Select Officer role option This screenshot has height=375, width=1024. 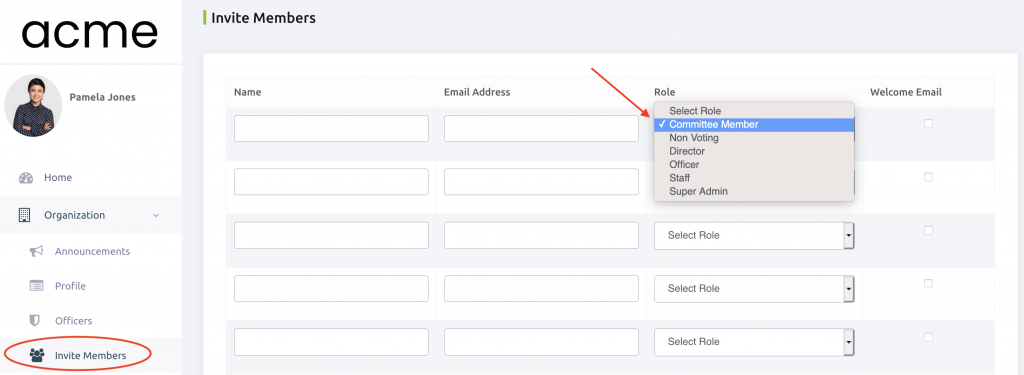point(754,165)
